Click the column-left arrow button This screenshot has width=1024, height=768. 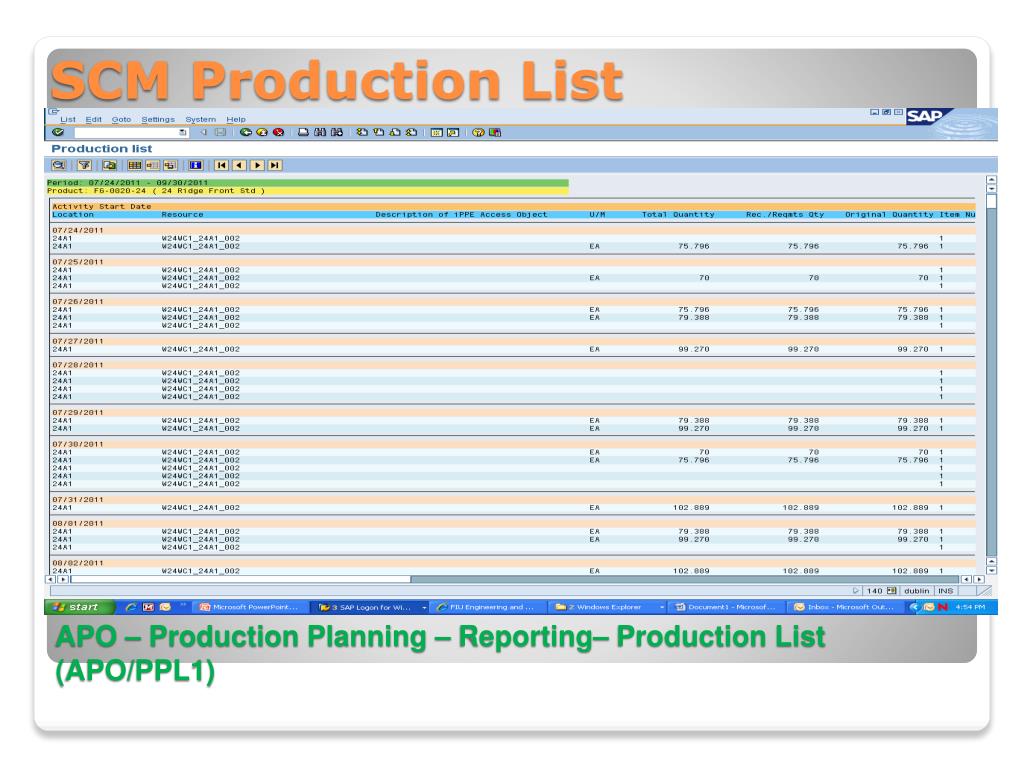point(240,165)
